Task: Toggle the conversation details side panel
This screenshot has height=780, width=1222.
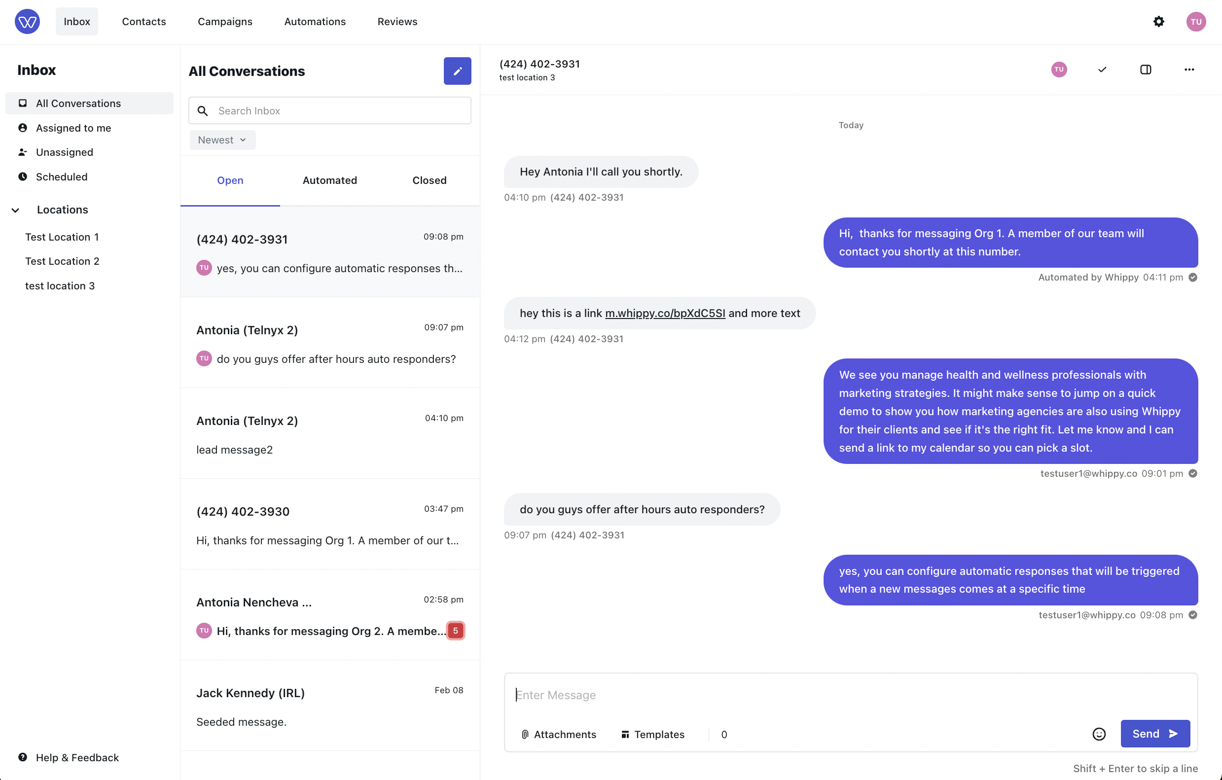Action: (x=1145, y=70)
